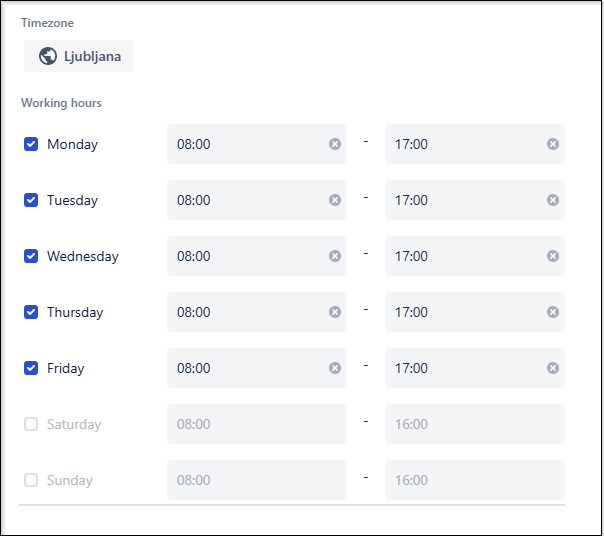Screen dimensions: 604x536
Task: Clear Monday end time 17:00
Action: coord(553,144)
